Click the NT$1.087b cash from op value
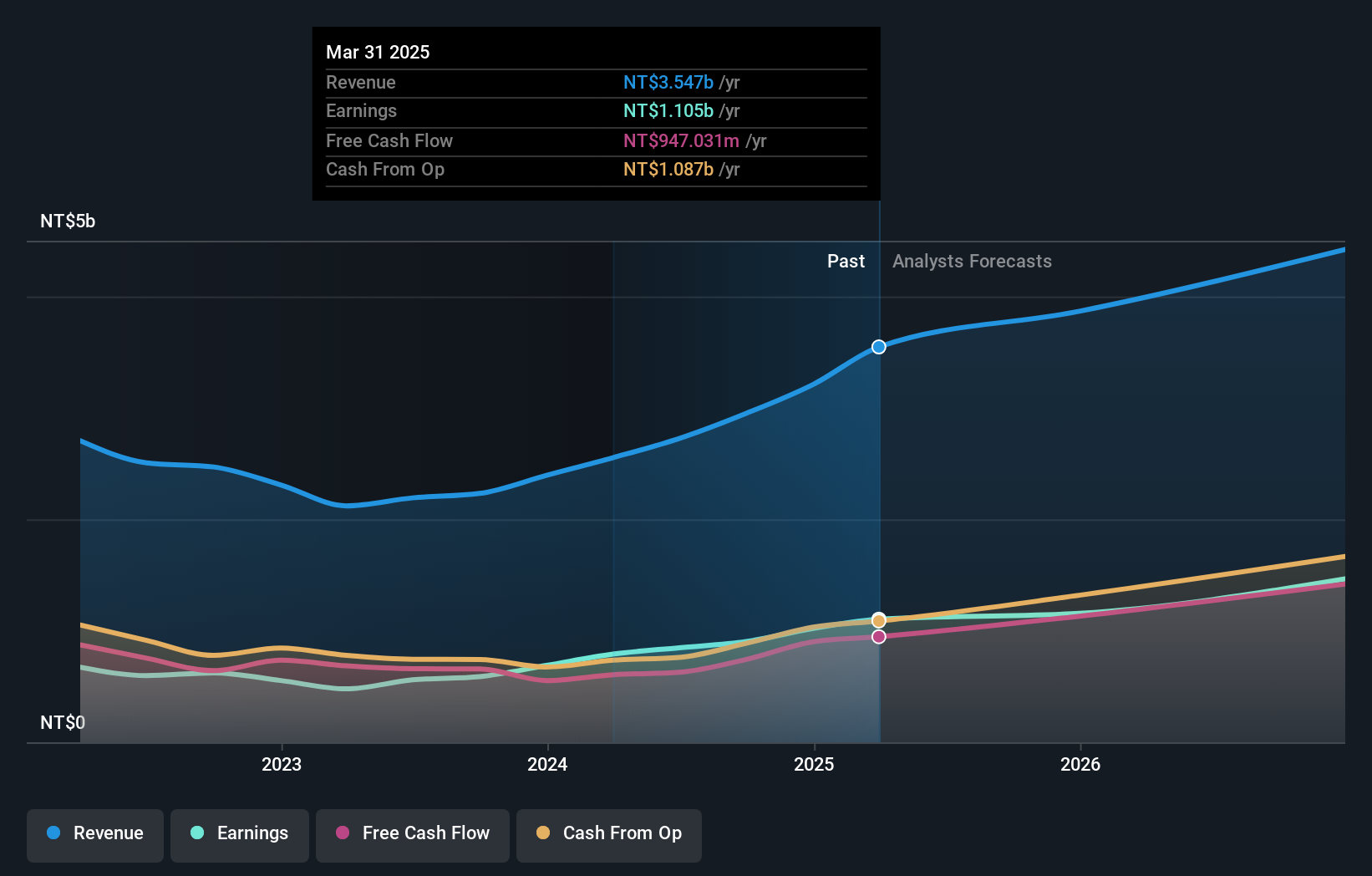This screenshot has width=1372, height=876. point(668,170)
